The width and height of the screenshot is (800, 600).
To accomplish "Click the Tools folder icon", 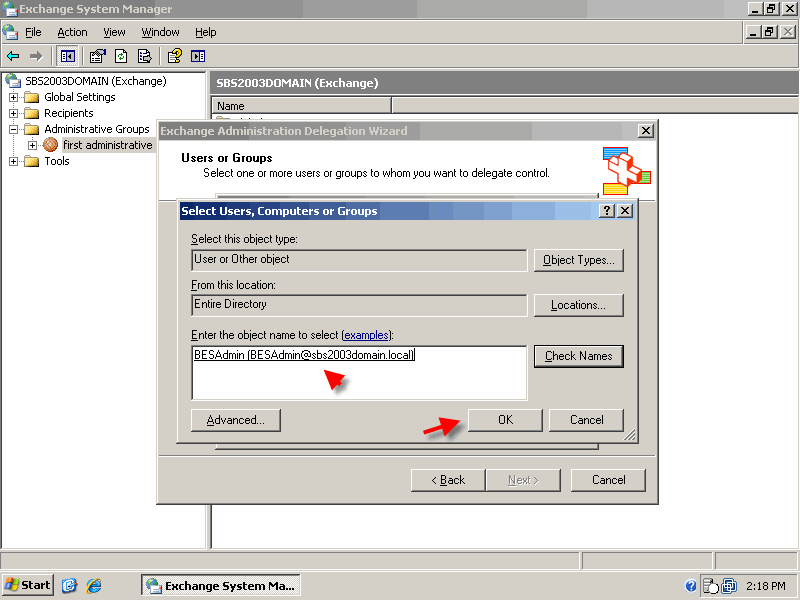I will 32,161.
